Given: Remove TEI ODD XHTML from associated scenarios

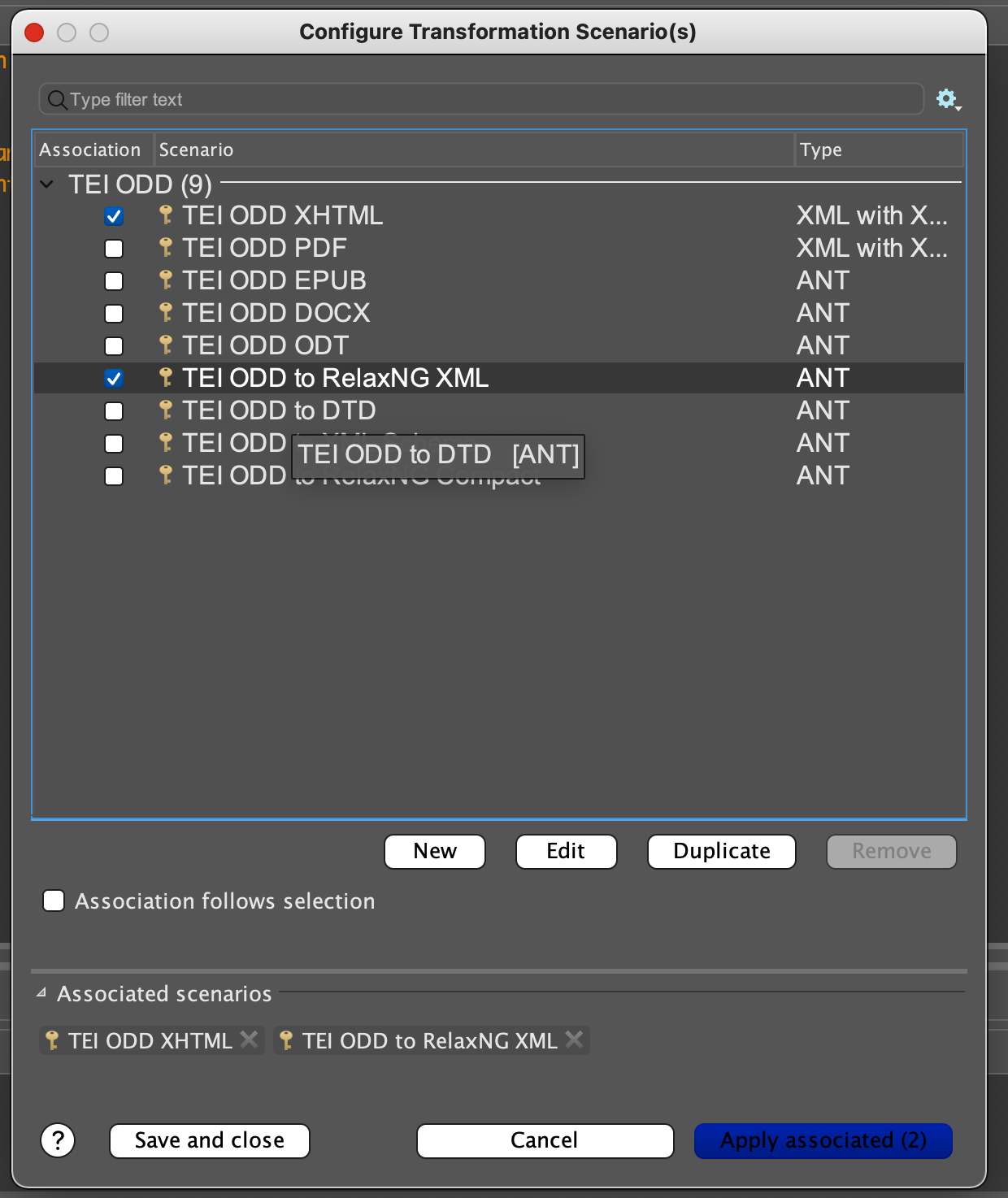Looking at the screenshot, I should [250, 1040].
